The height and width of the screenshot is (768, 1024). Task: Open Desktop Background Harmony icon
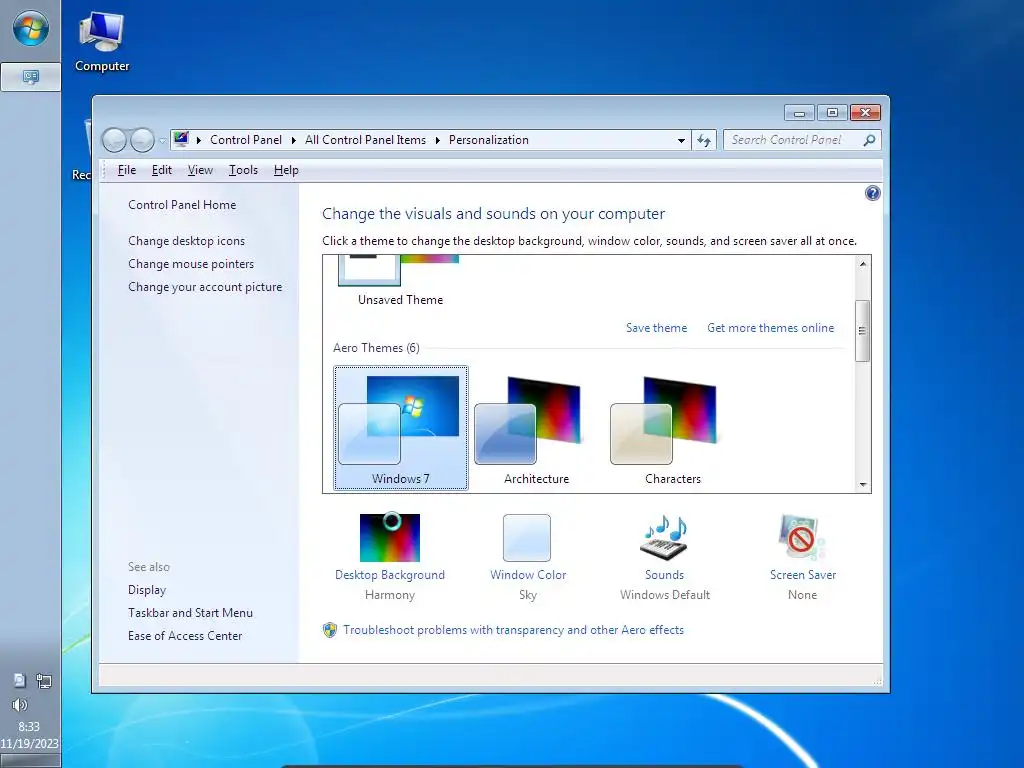click(x=390, y=537)
